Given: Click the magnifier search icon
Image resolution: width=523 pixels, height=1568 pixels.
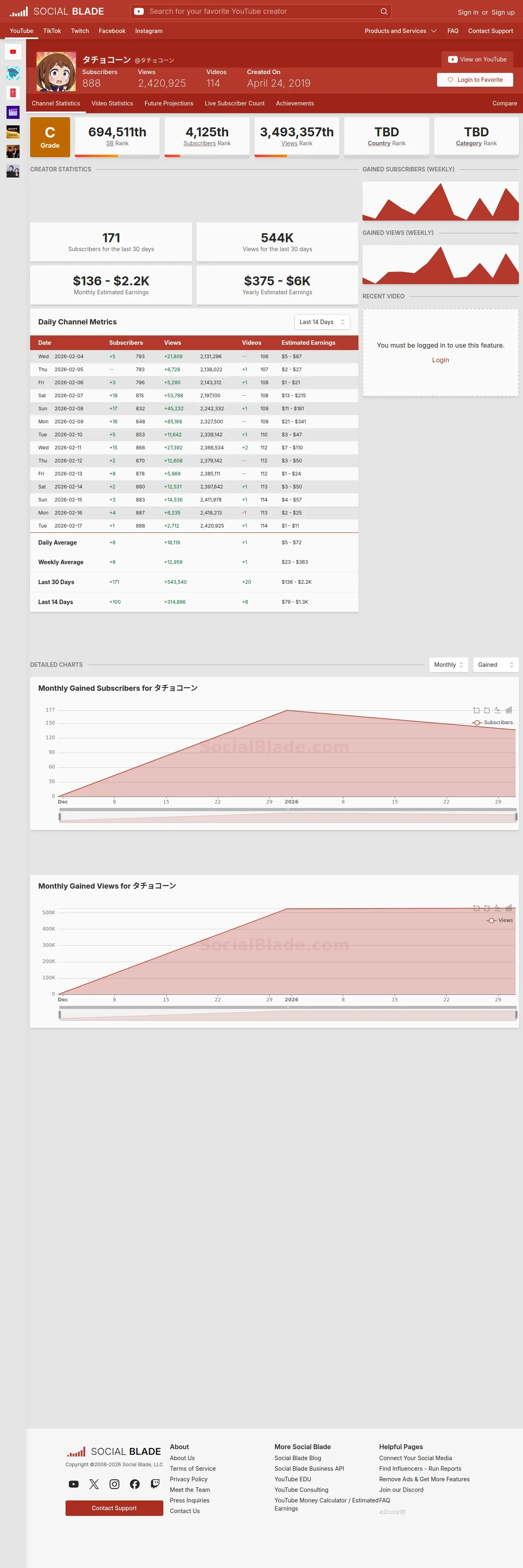Looking at the screenshot, I should [384, 11].
